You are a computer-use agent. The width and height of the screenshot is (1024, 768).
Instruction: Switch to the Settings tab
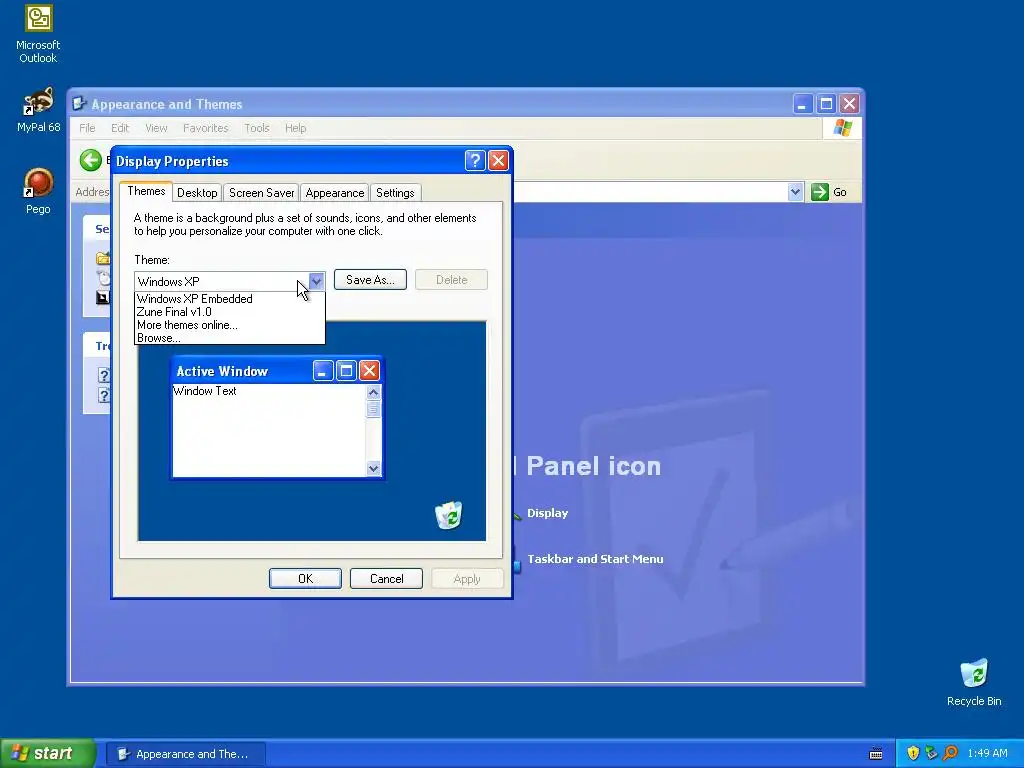pyautogui.click(x=395, y=193)
